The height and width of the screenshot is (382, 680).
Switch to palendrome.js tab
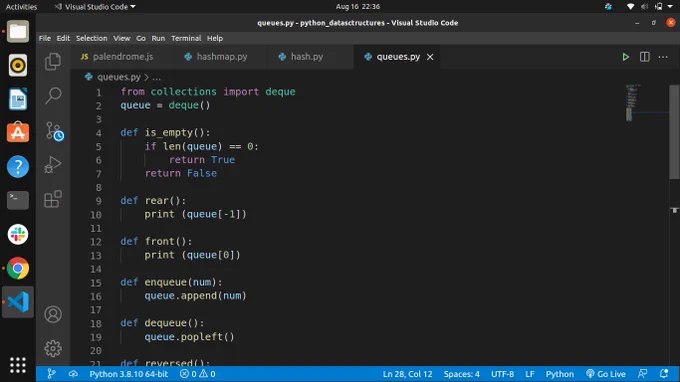123,57
